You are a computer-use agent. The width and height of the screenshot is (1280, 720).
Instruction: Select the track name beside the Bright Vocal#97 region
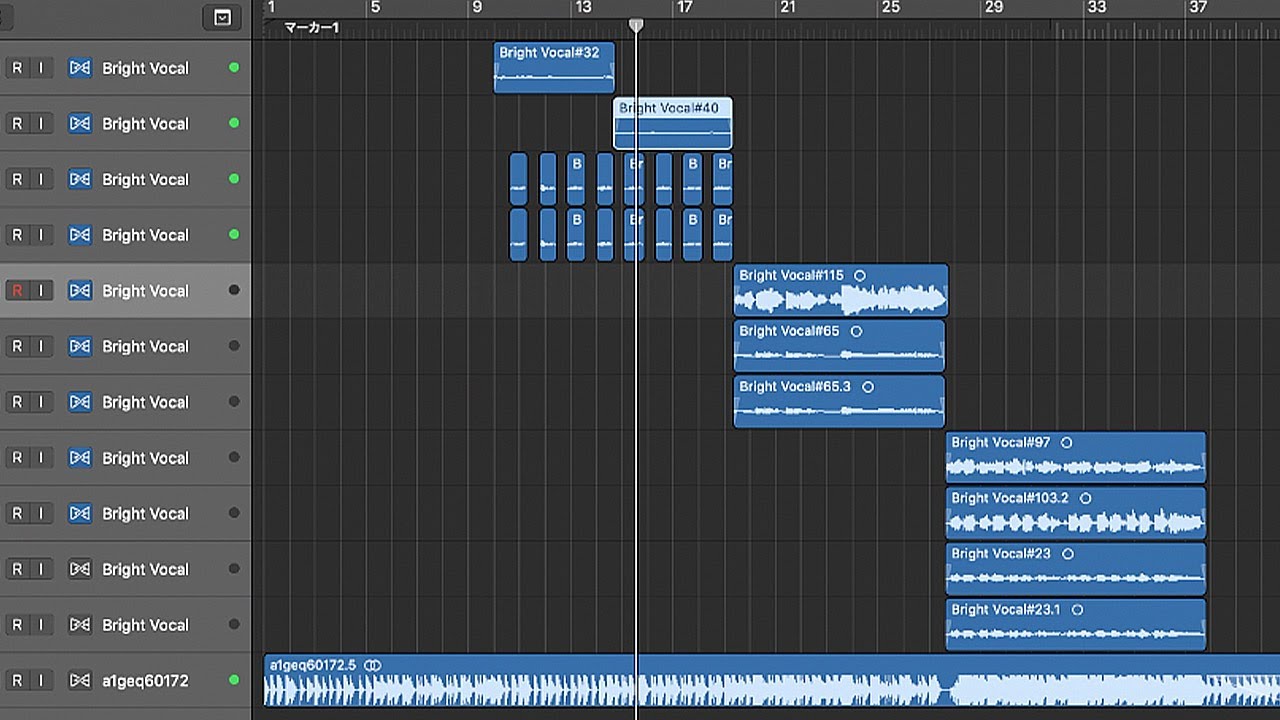[x=145, y=458]
